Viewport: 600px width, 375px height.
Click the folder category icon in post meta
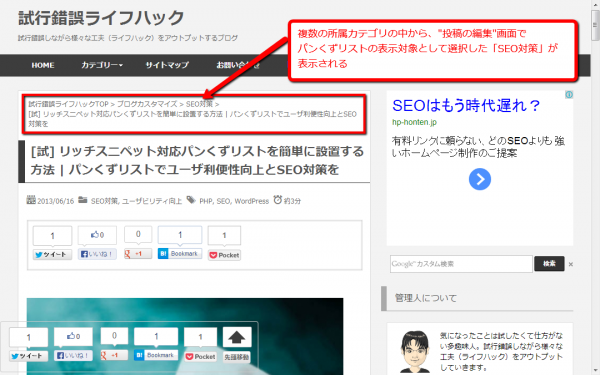(x=83, y=200)
